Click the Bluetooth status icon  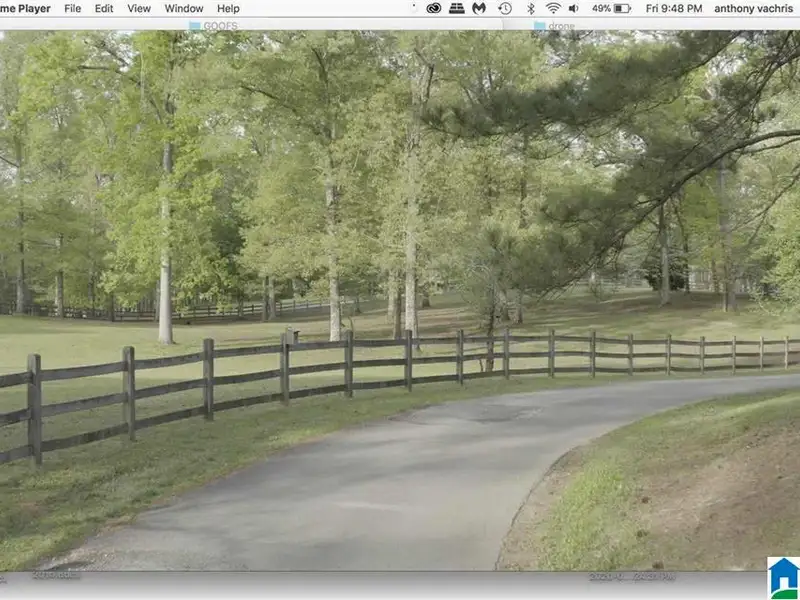530,8
